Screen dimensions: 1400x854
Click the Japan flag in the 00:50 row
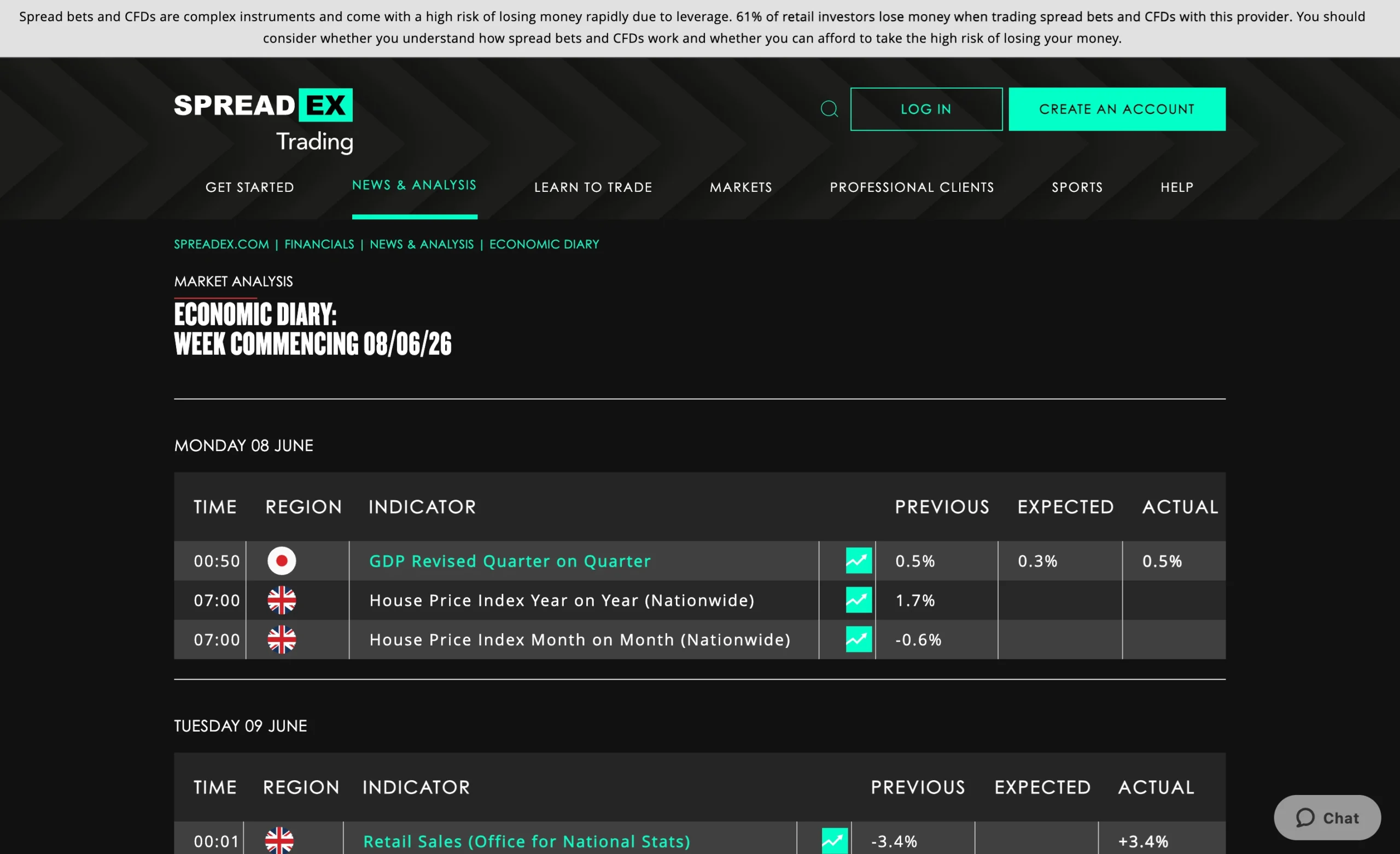click(282, 561)
